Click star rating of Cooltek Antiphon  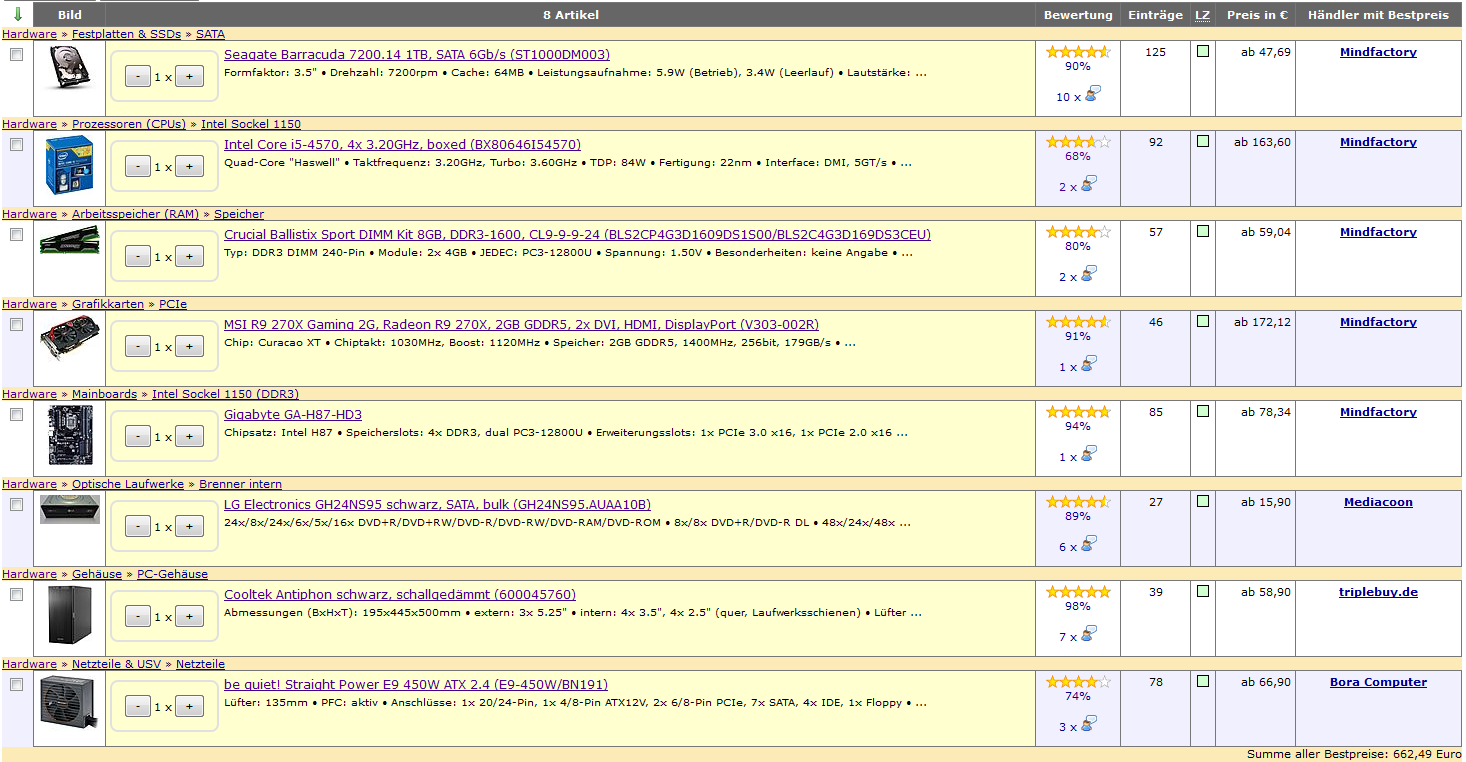tap(1078, 592)
